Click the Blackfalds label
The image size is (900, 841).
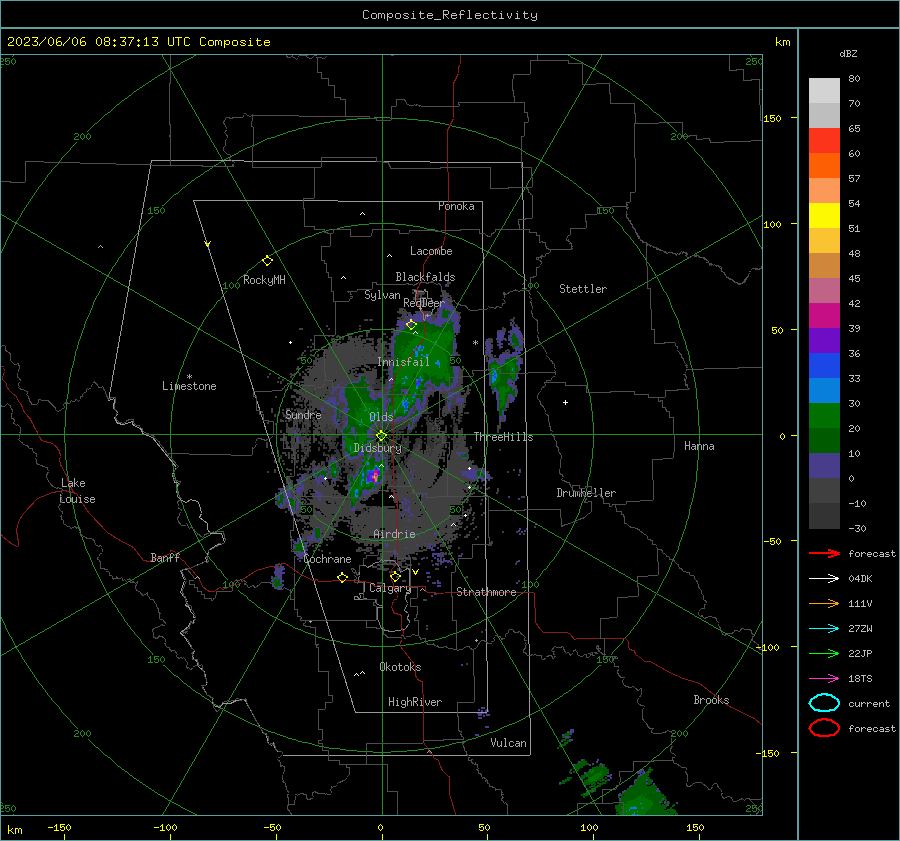(425, 277)
